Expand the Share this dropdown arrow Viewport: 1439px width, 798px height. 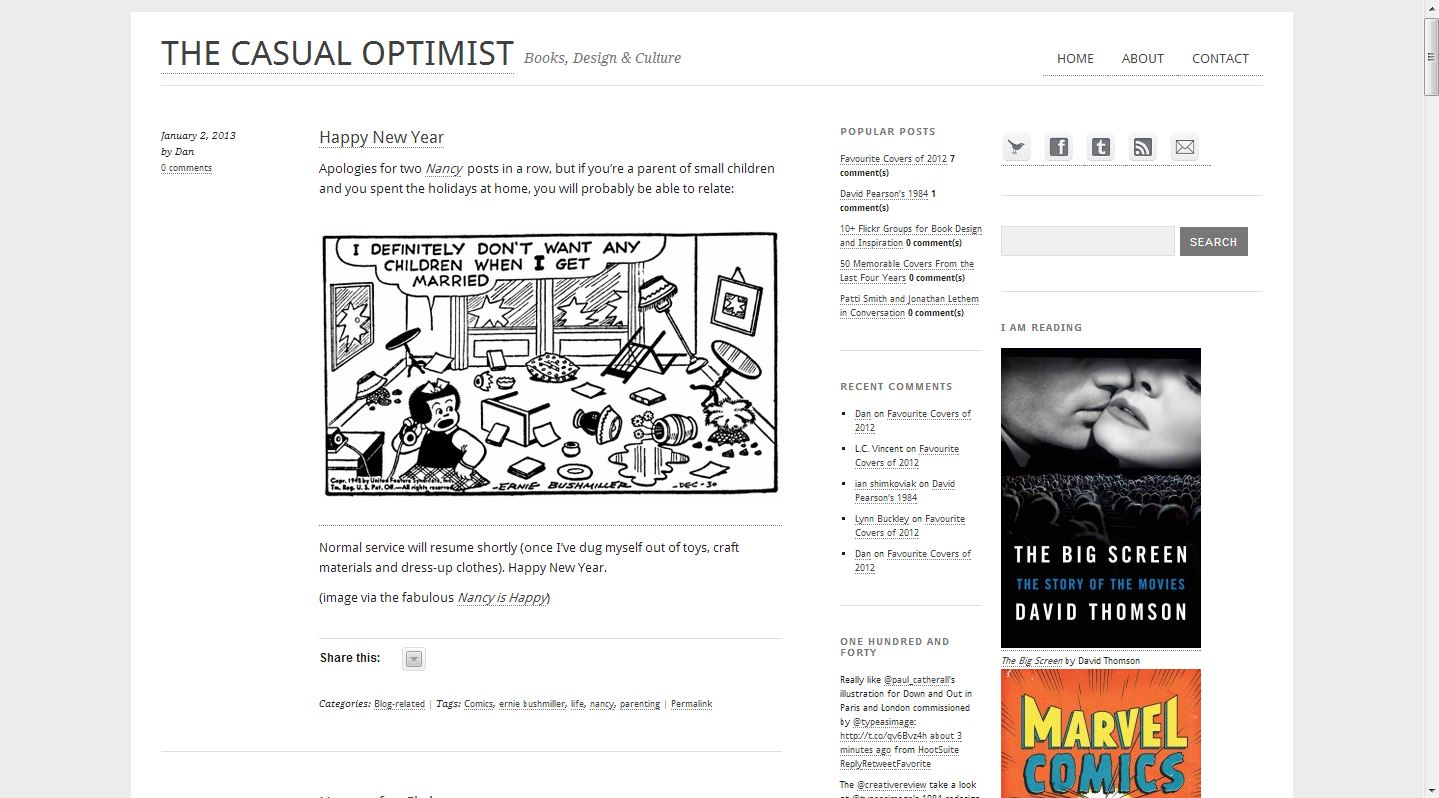414,658
